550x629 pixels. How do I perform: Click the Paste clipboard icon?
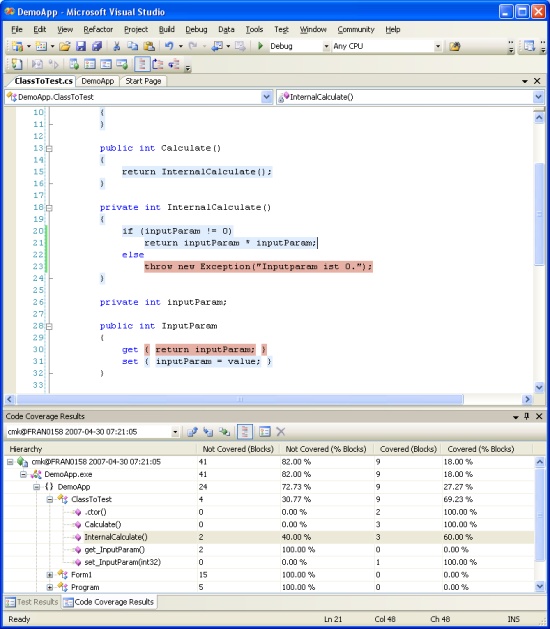tap(149, 47)
